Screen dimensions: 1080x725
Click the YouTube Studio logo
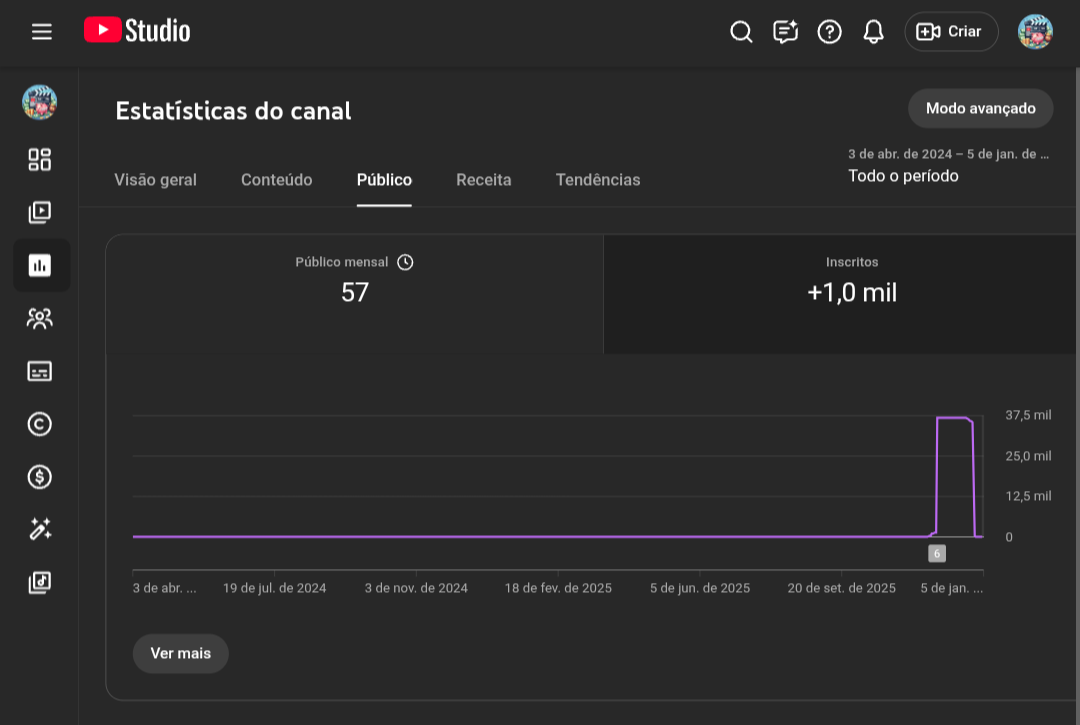coord(137,31)
